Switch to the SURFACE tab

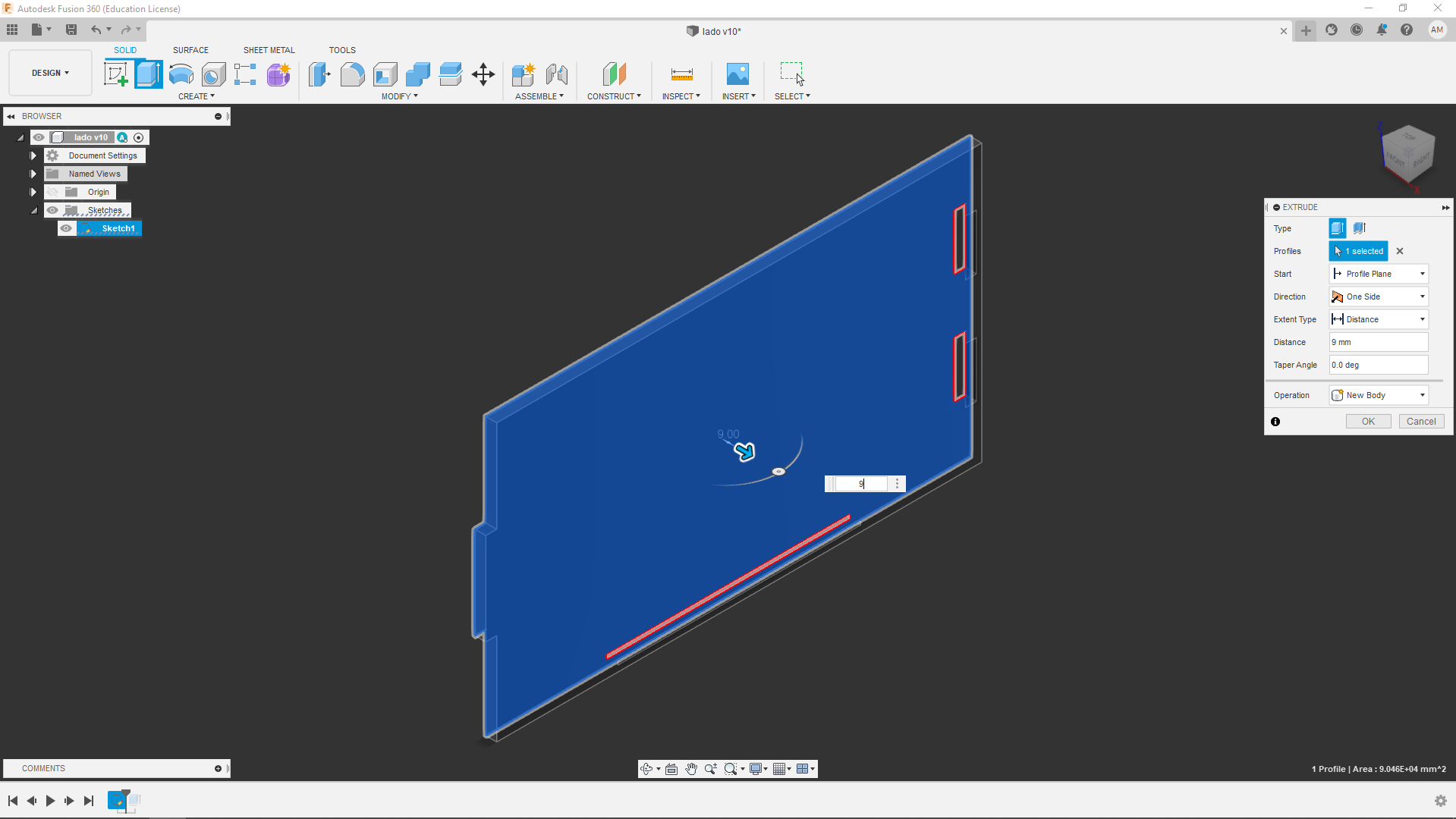[x=190, y=50]
